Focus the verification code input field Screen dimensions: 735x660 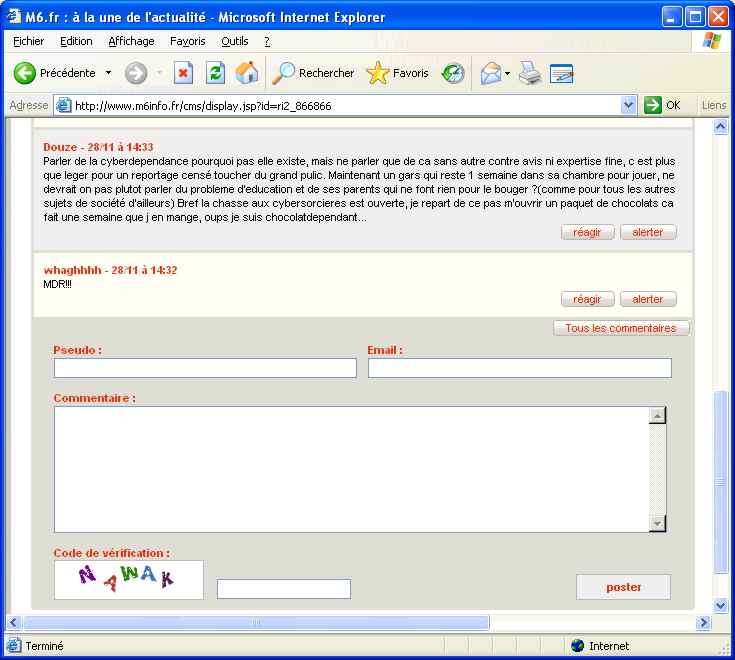pyautogui.click(x=284, y=589)
